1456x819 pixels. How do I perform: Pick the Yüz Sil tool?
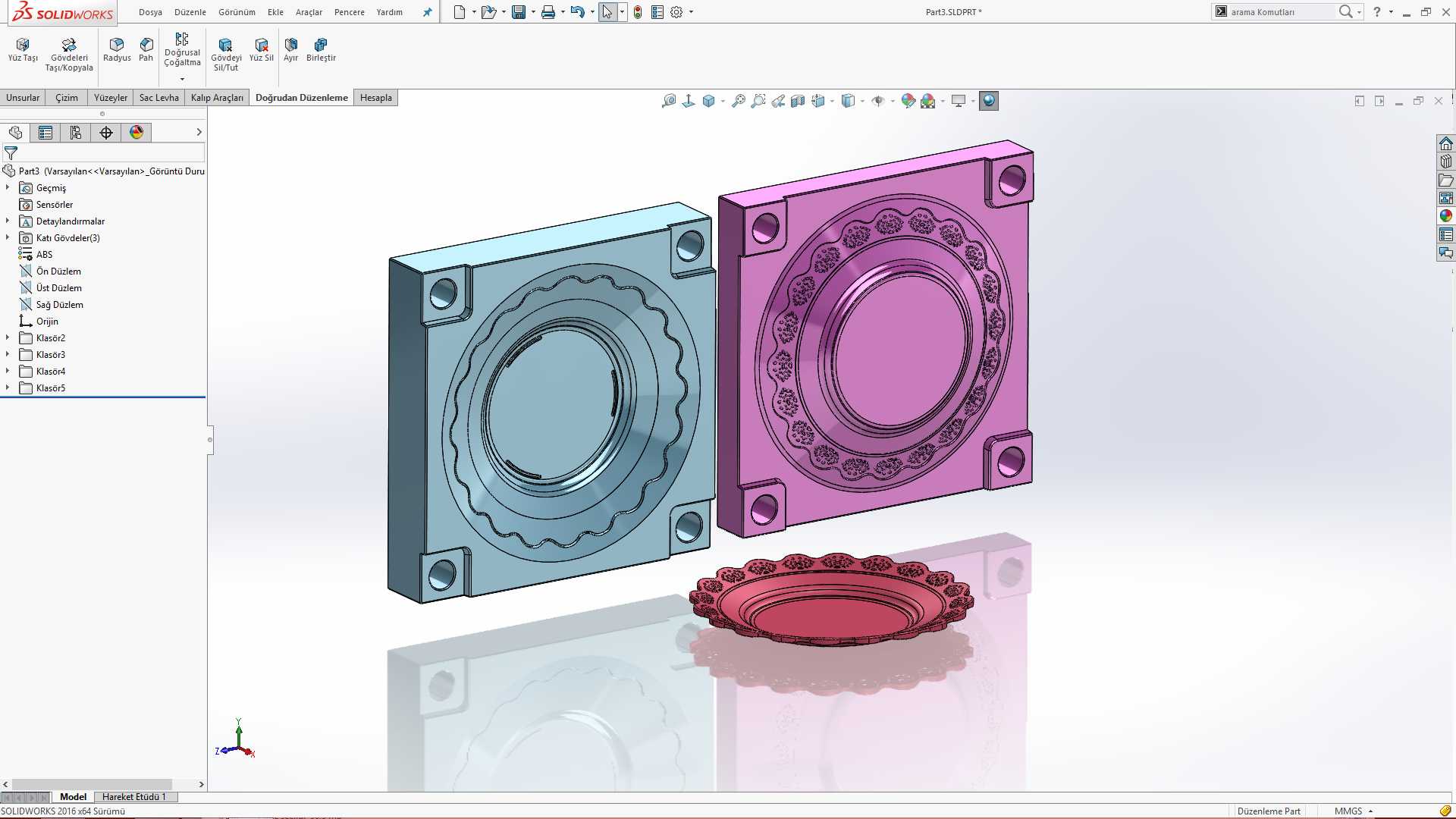click(262, 50)
